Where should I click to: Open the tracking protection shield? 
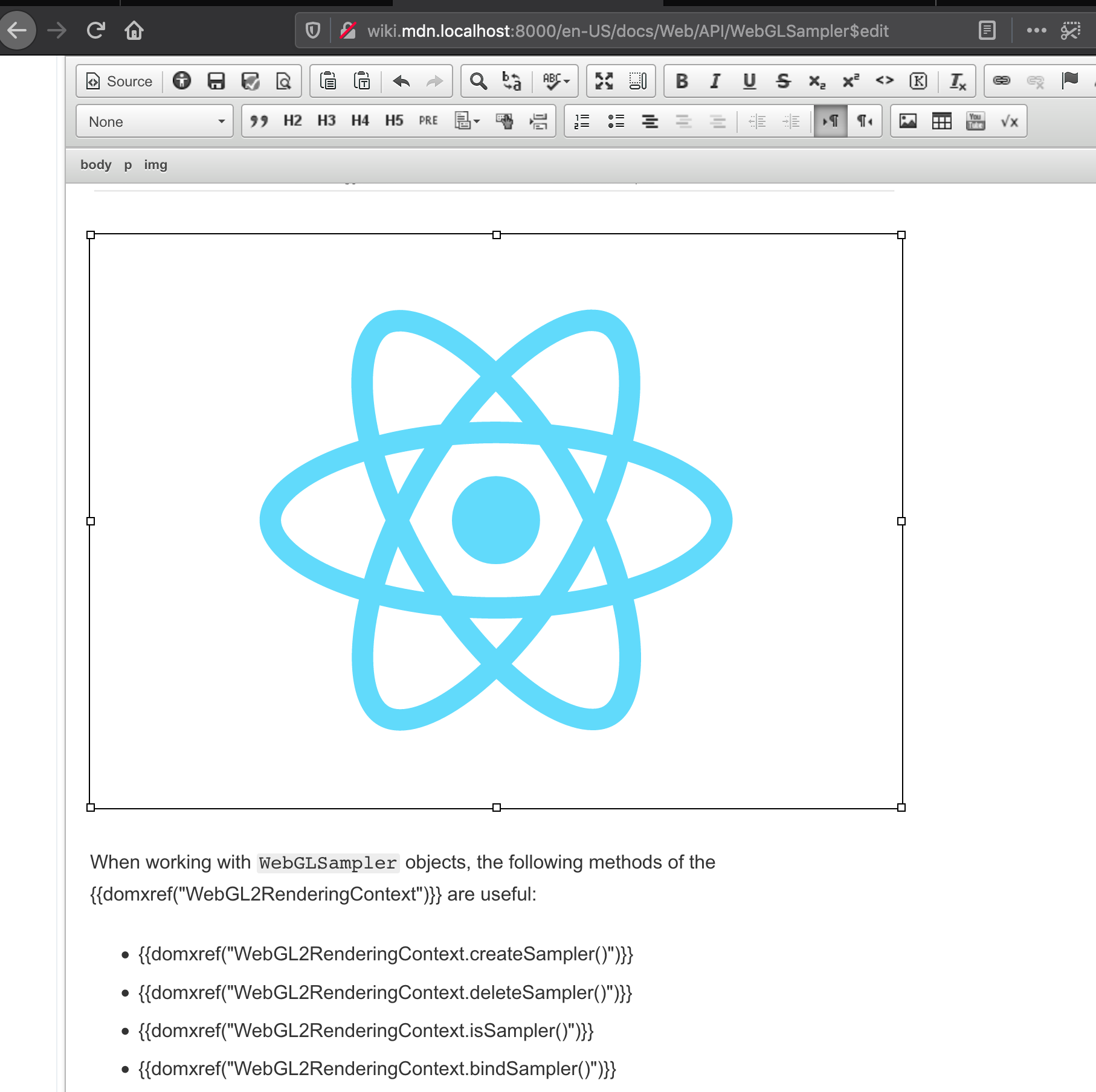(312, 30)
